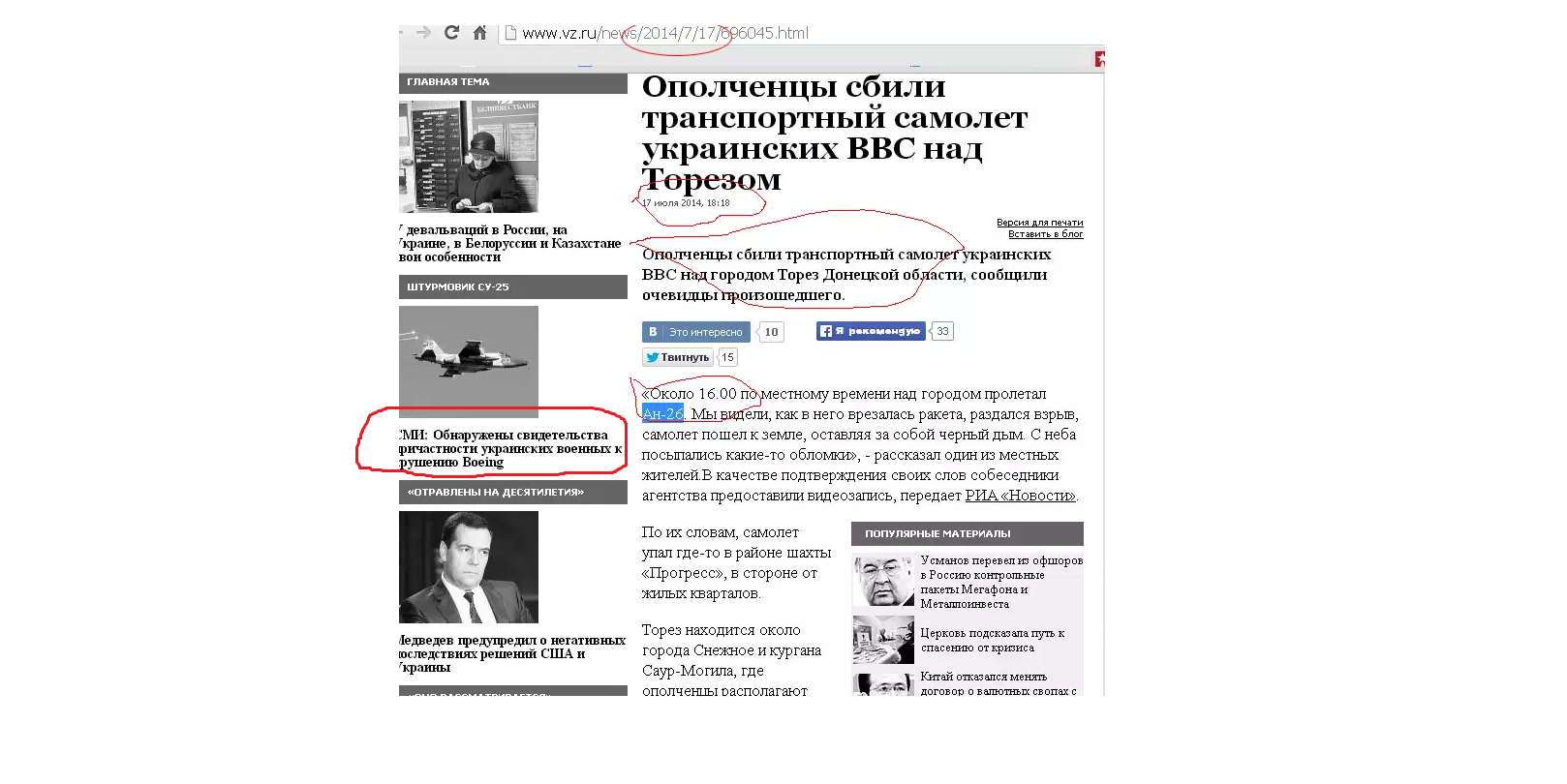The height and width of the screenshot is (784, 1567).
Task: Click "Вставить в блог" link
Action: click(x=1046, y=234)
